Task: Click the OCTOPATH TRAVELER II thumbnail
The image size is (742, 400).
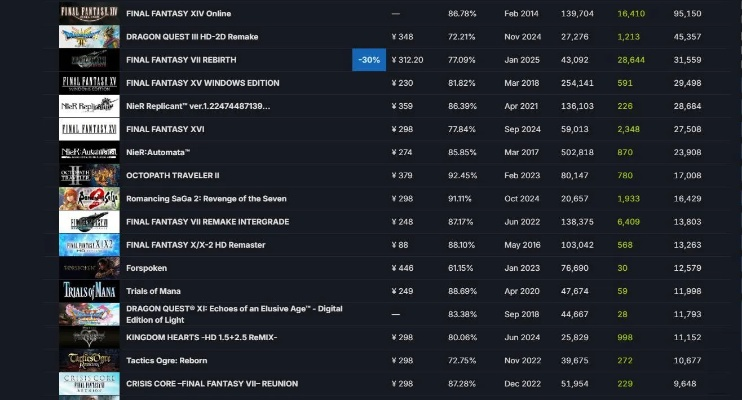Action: click(x=89, y=175)
